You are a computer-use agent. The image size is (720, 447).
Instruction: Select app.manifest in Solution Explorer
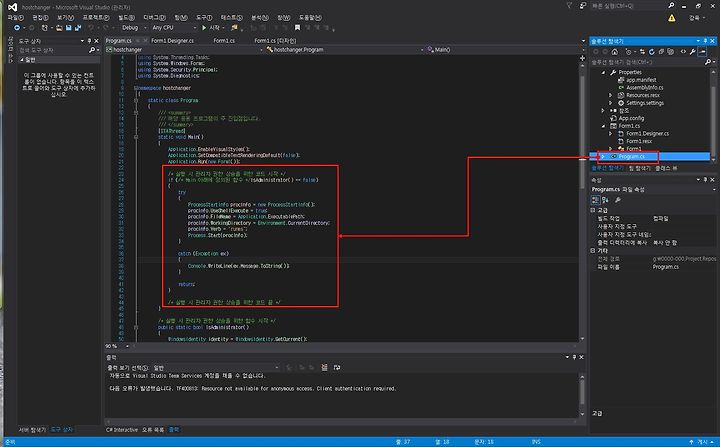(x=641, y=80)
